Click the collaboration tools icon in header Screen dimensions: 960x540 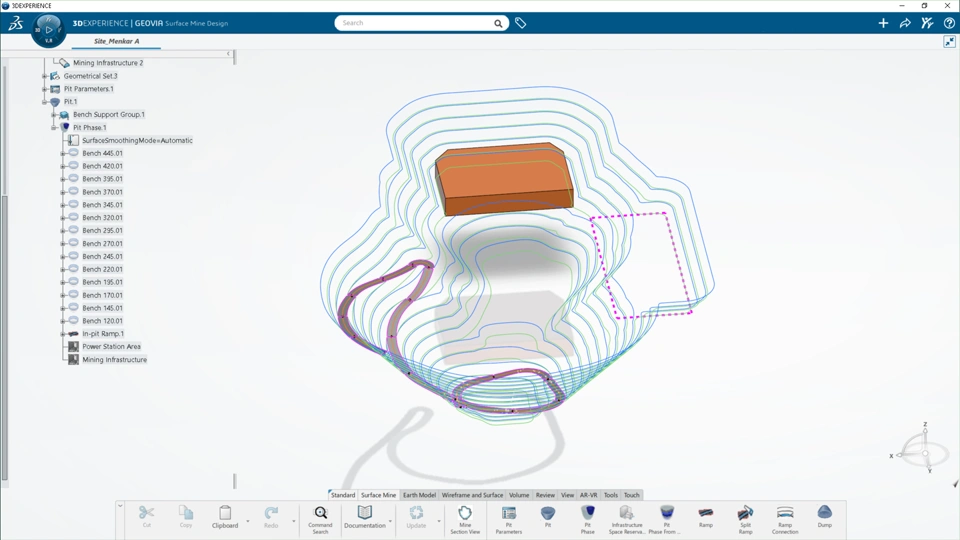click(927, 23)
